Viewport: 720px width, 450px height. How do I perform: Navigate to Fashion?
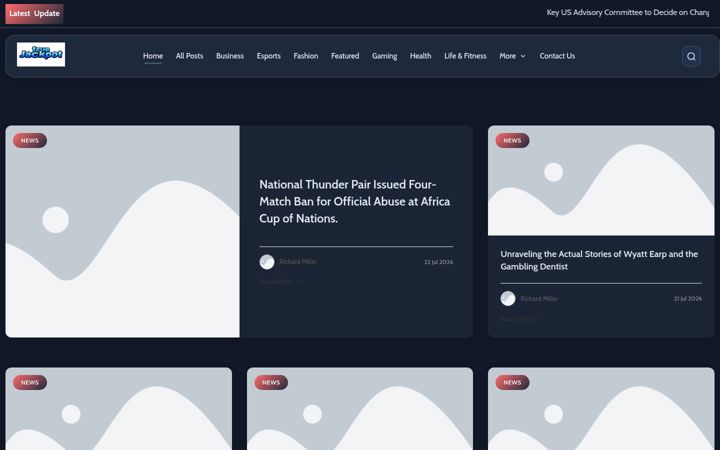306,56
